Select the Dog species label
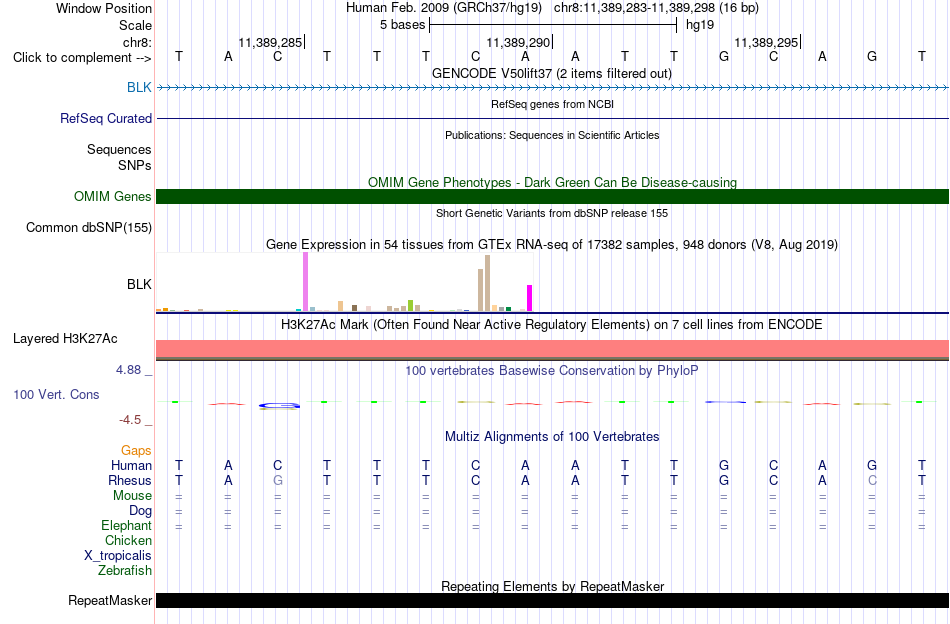Image resolution: width=950 pixels, height=624 pixels. (140, 511)
